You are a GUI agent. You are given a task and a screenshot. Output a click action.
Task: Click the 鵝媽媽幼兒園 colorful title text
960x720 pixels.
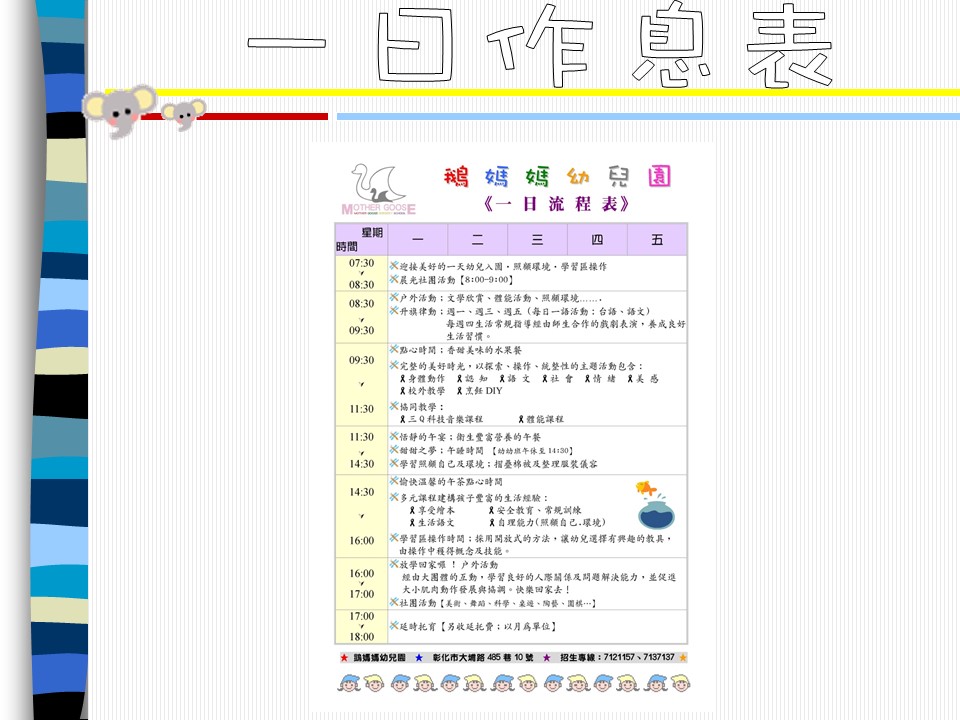(558, 178)
